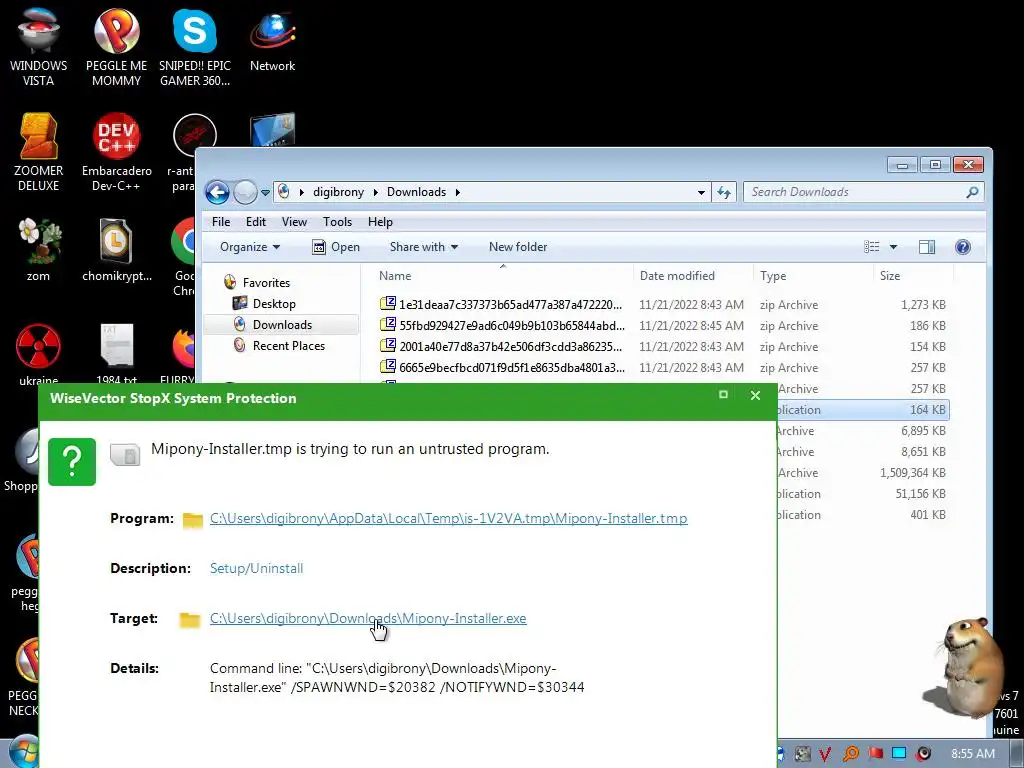This screenshot has width=1024, height=768.
Task: Select Downloads in navigation pane
Action: coord(281,325)
